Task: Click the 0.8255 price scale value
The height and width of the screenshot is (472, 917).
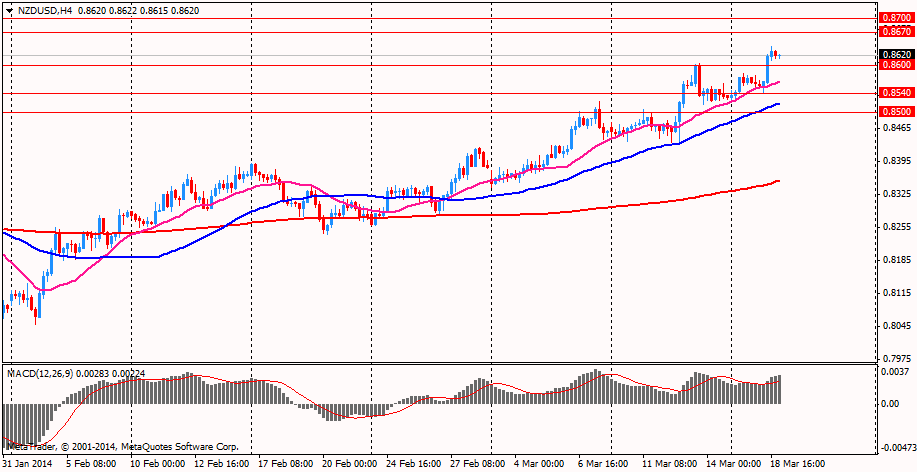Action: click(x=898, y=227)
